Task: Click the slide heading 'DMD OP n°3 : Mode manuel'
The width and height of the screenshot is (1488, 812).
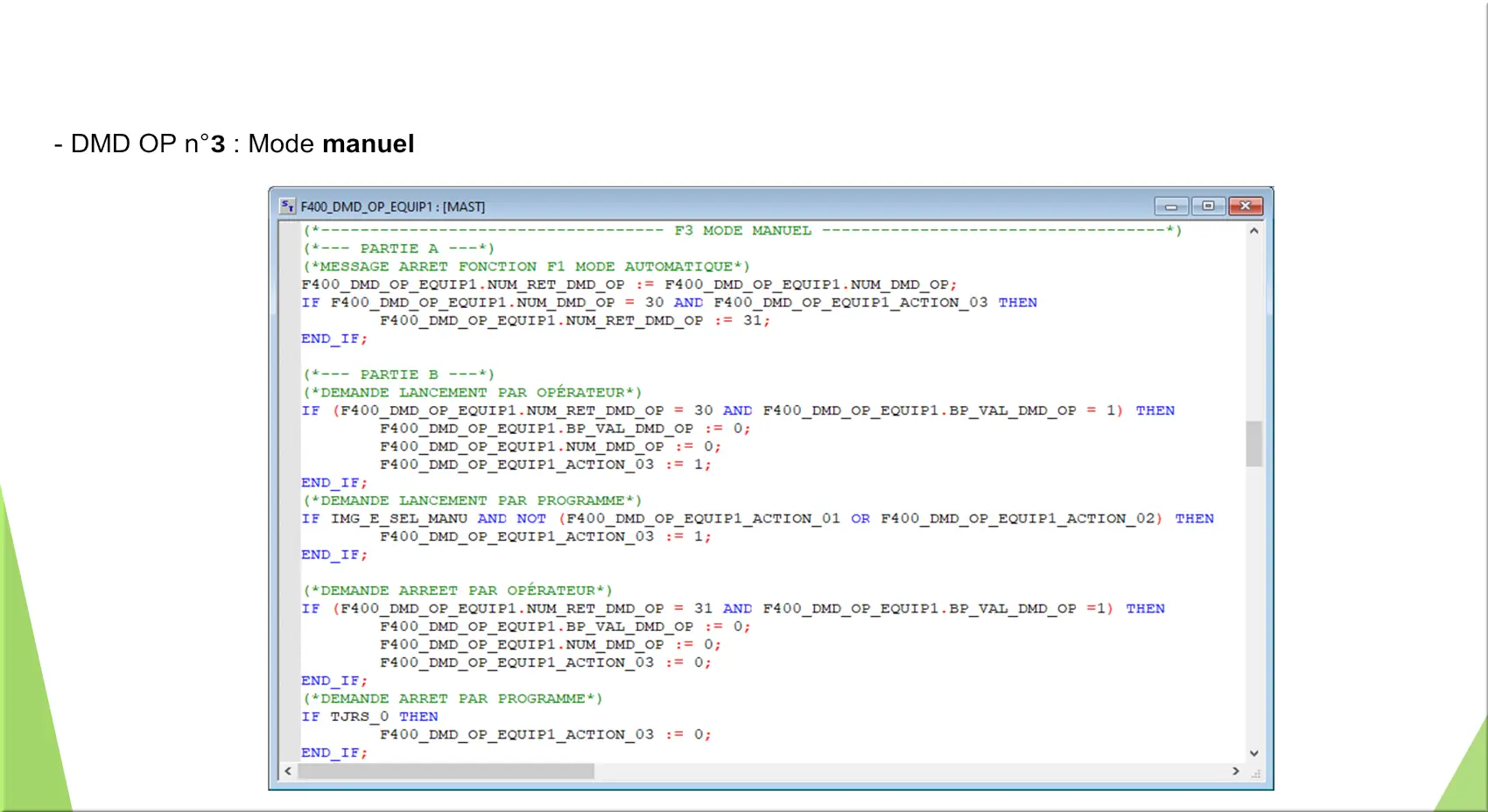Action: 234,143
